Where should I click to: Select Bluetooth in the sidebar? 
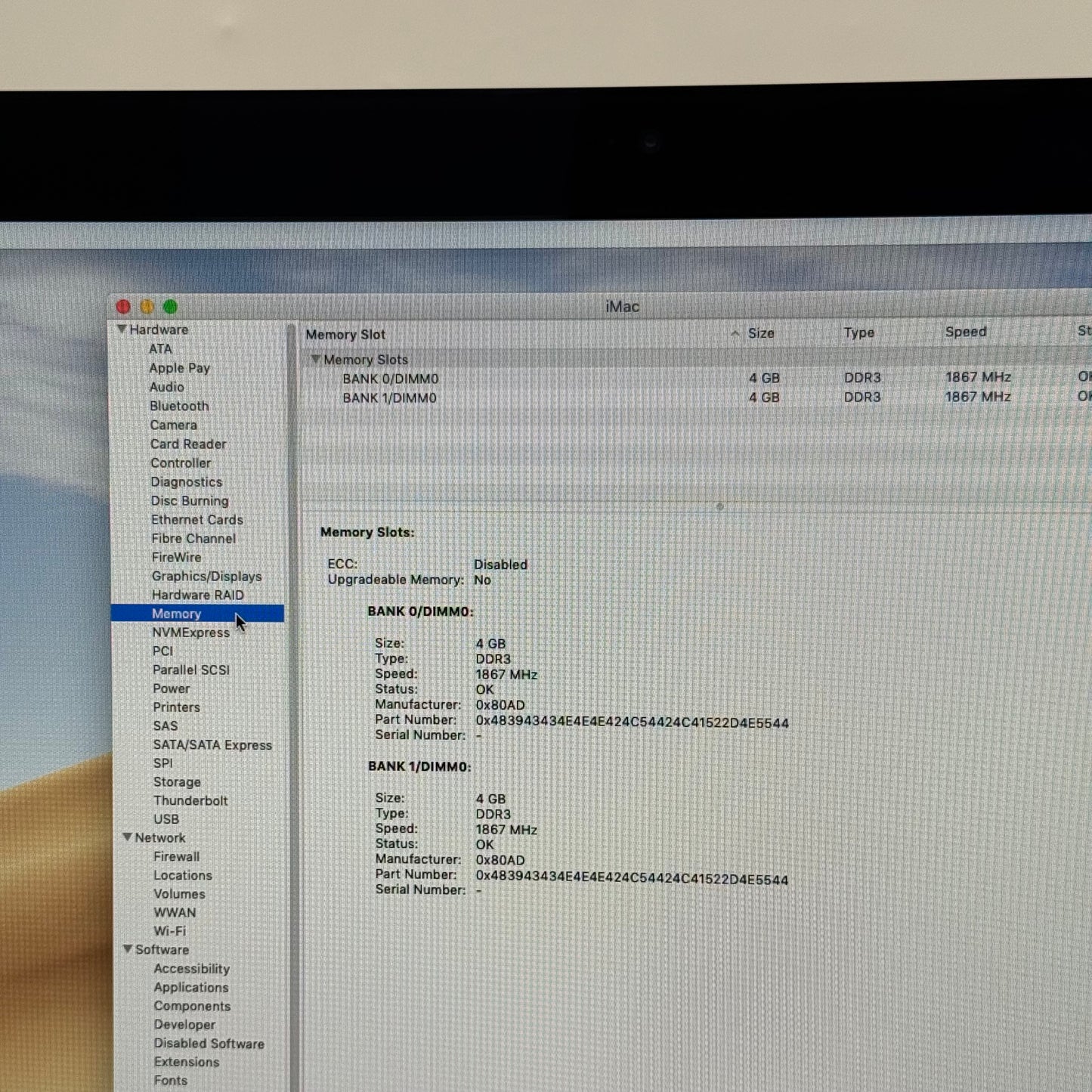pyautogui.click(x=179, y=406)
